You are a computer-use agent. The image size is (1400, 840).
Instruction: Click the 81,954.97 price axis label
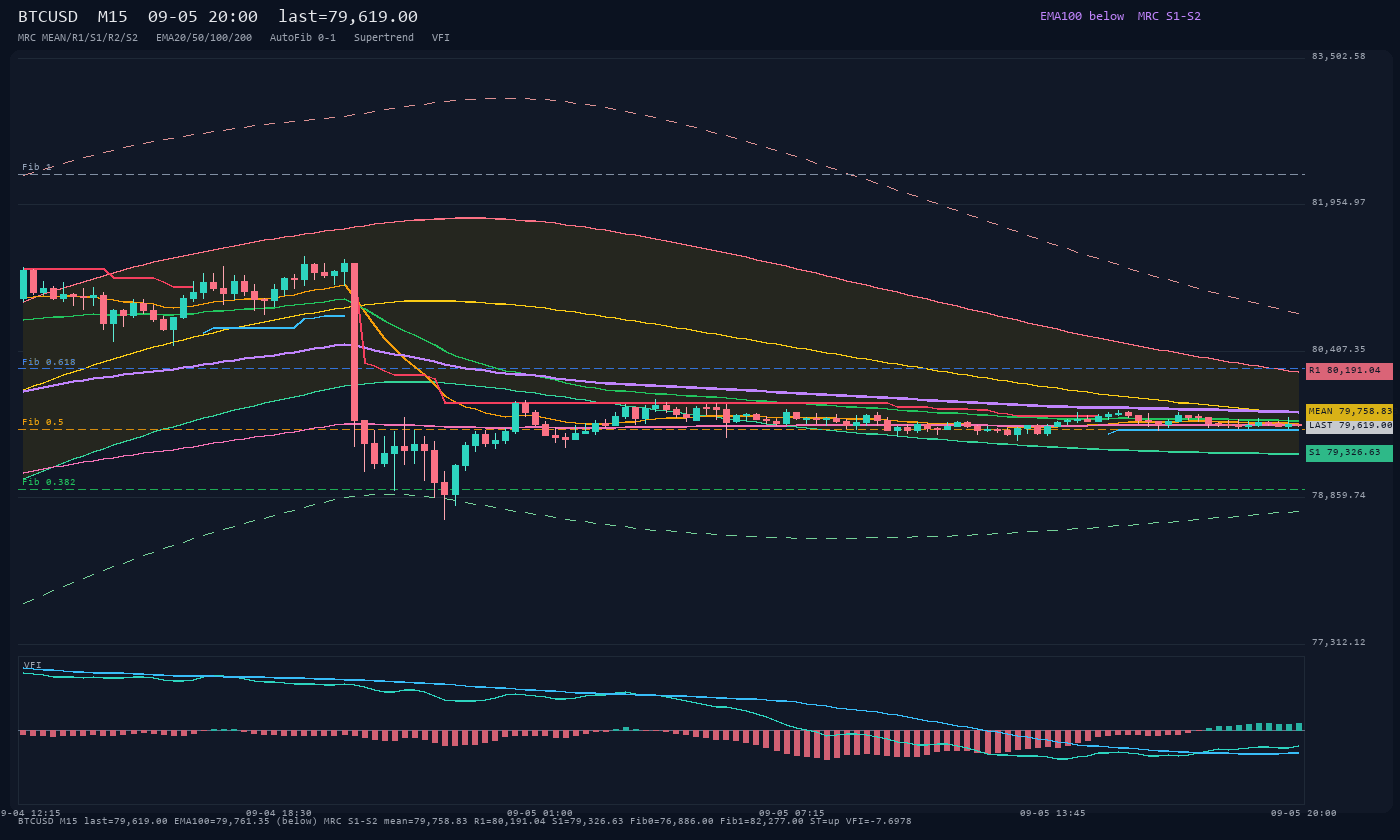(1338, 203)
